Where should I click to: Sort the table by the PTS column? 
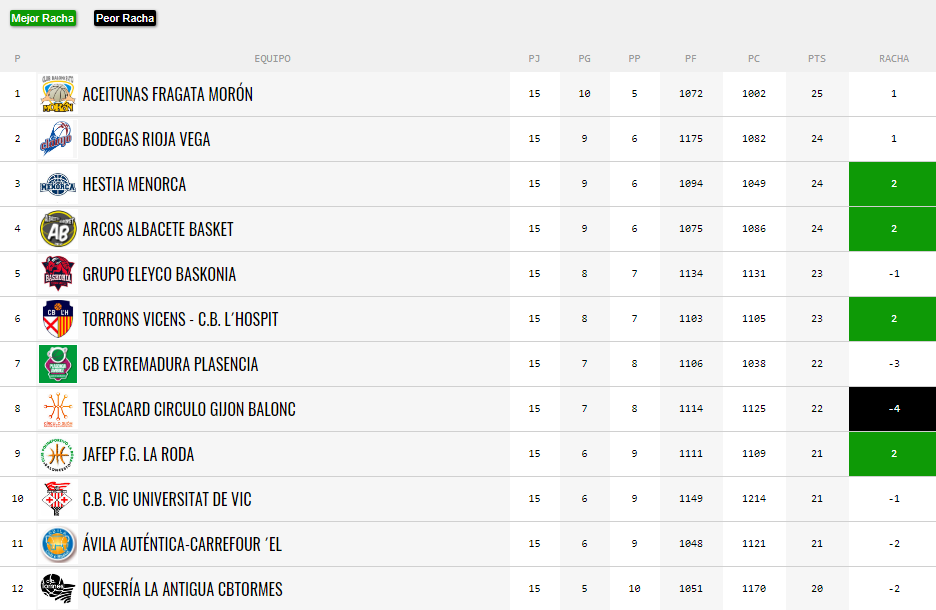(x=817, y=58)
